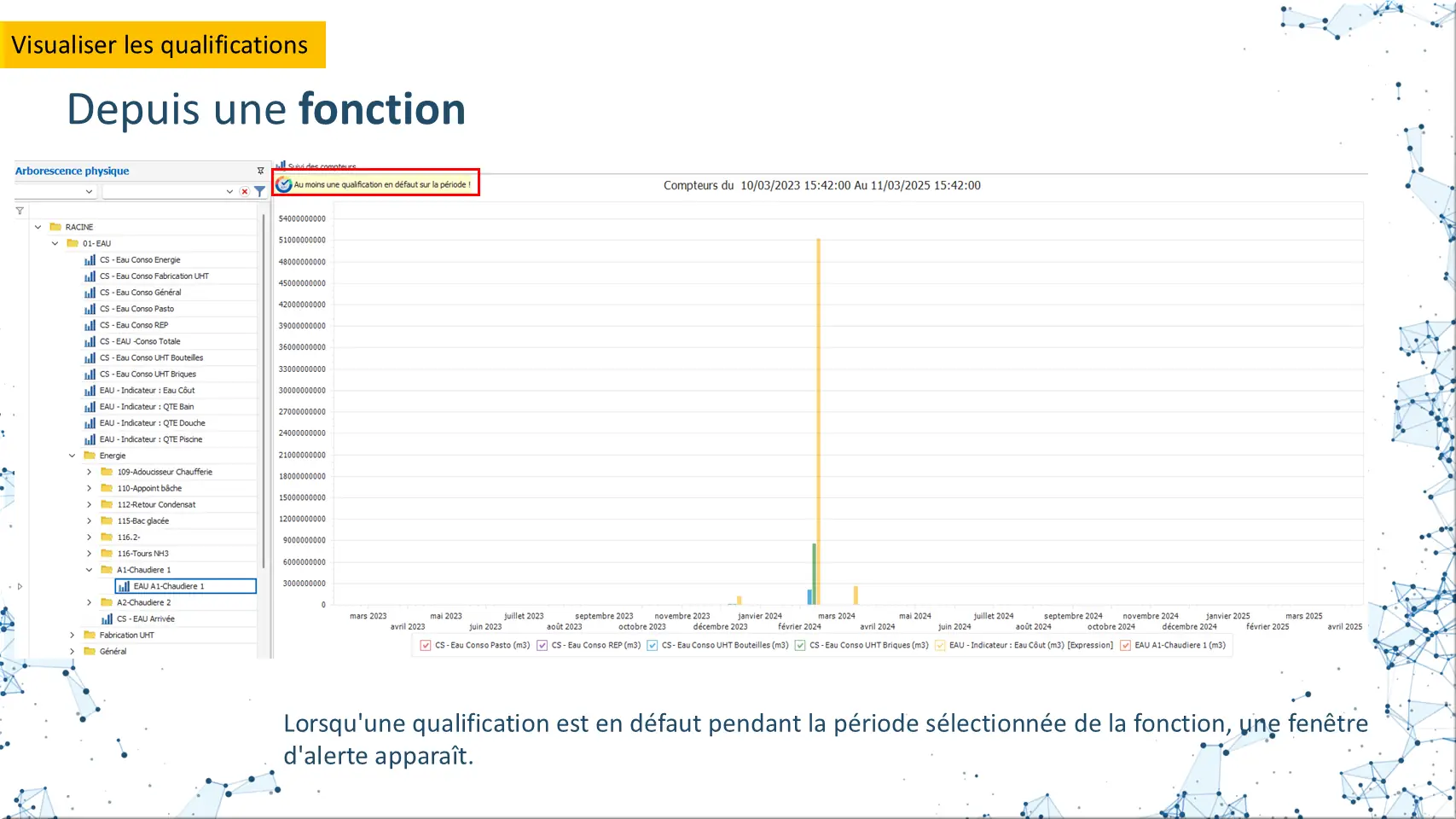Click the small grey filter icon above the tree

[20, 211]
